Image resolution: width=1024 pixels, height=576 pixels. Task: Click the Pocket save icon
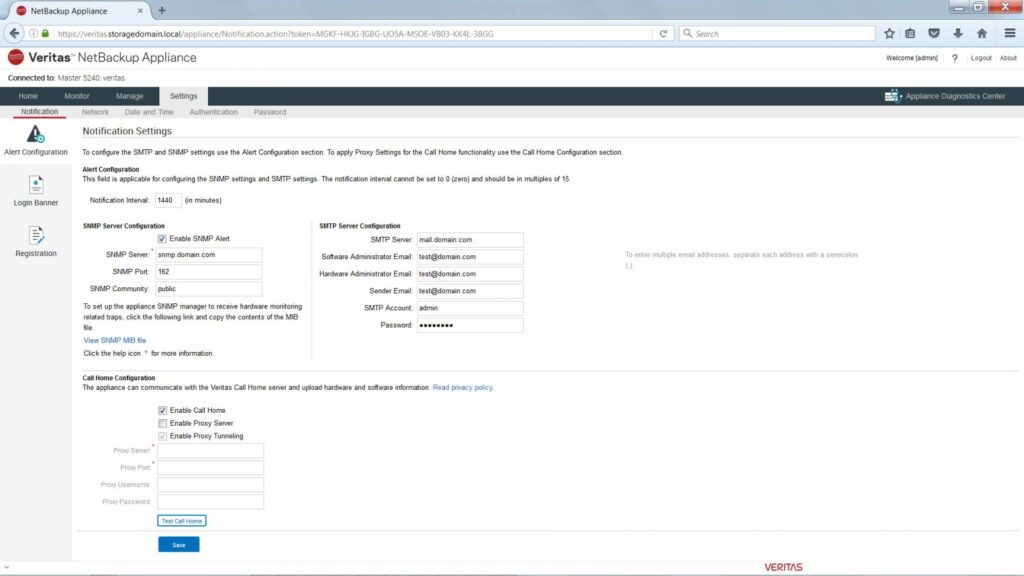934,33
